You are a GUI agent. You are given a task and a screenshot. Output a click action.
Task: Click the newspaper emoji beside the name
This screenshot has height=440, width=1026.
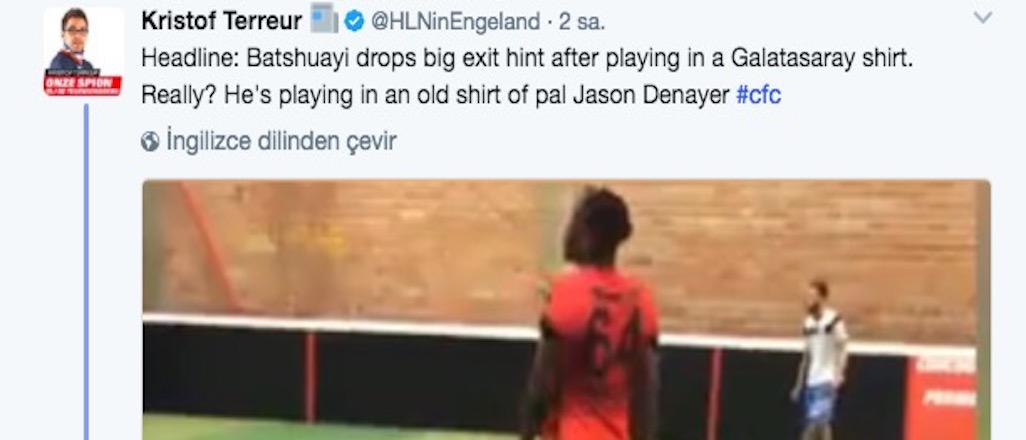point(324,18)
